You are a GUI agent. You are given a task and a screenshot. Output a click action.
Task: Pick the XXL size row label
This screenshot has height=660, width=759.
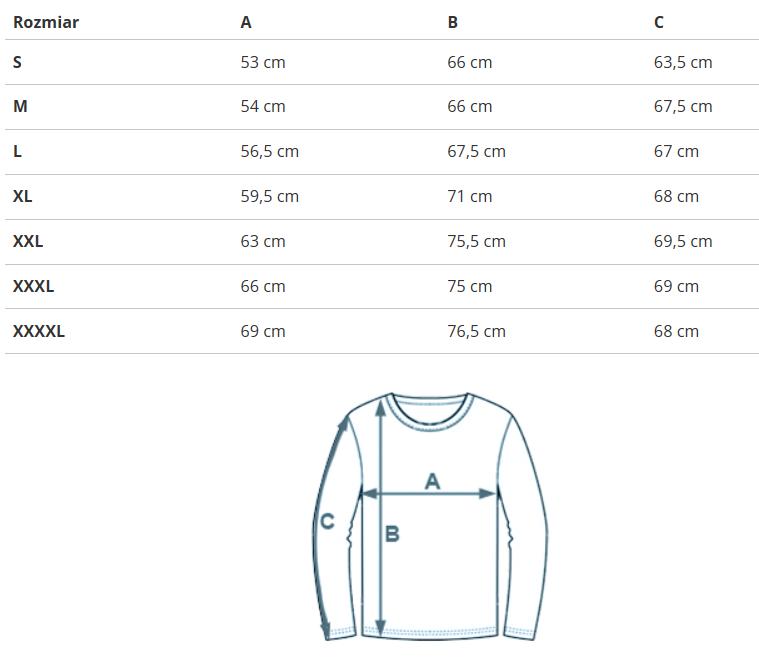(28, 241)
